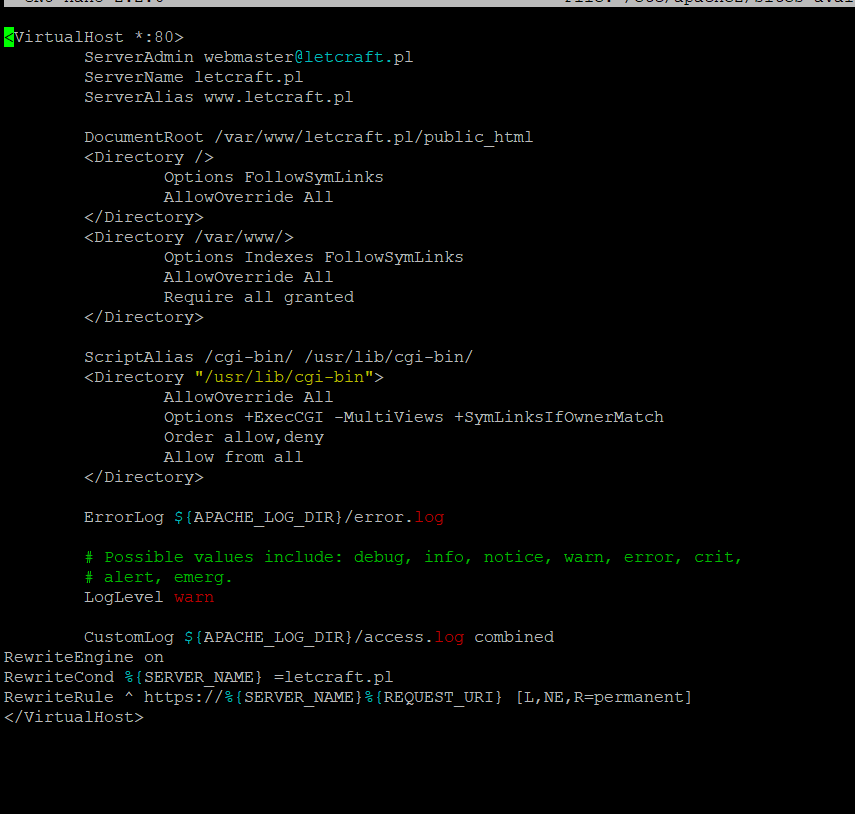Image resolution: width=855 pixels, height=814 pixels.
Task: Click the Allow from all directive
Action: (x=233, y=457)
